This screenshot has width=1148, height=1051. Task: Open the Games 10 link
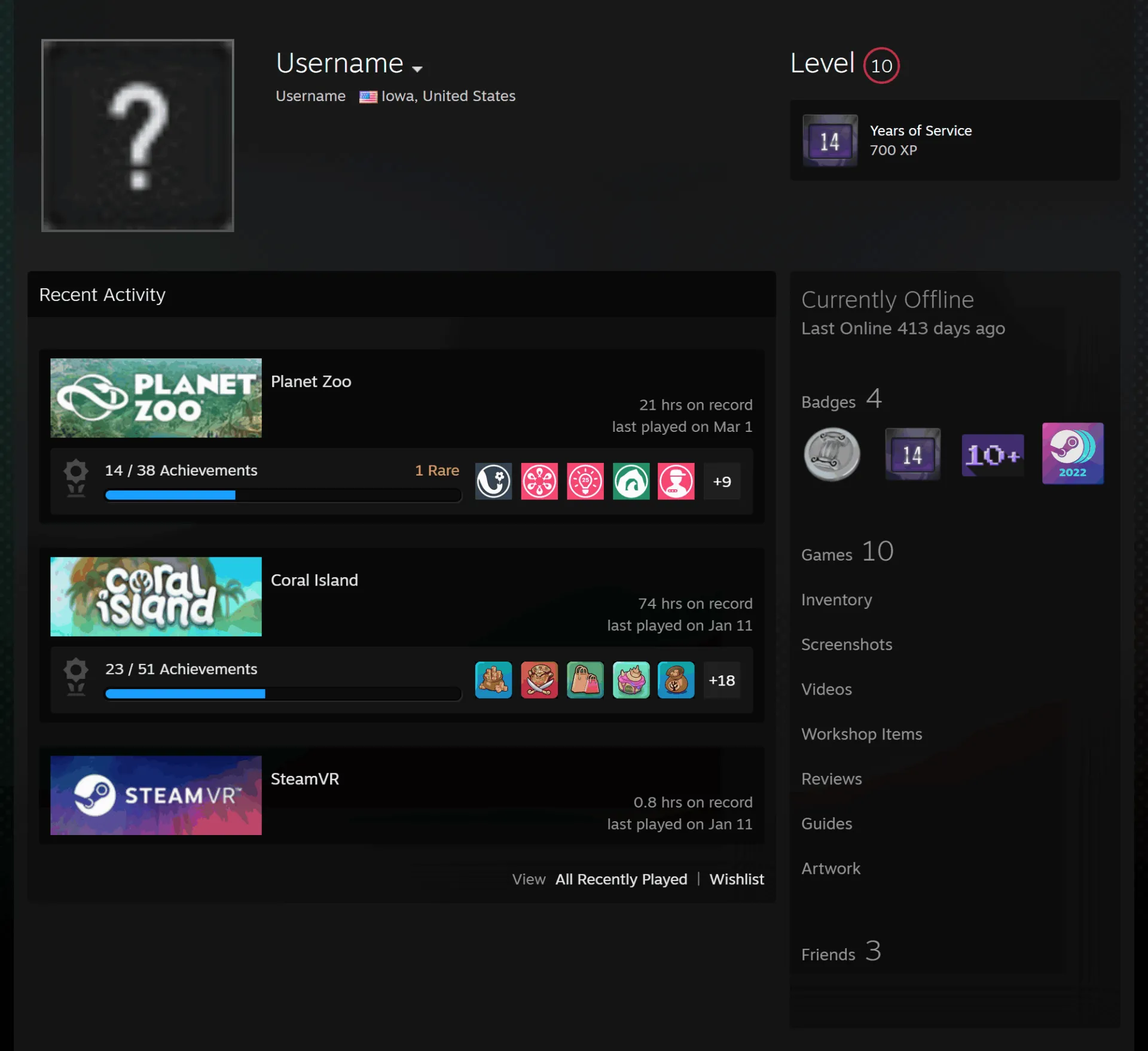847,552
